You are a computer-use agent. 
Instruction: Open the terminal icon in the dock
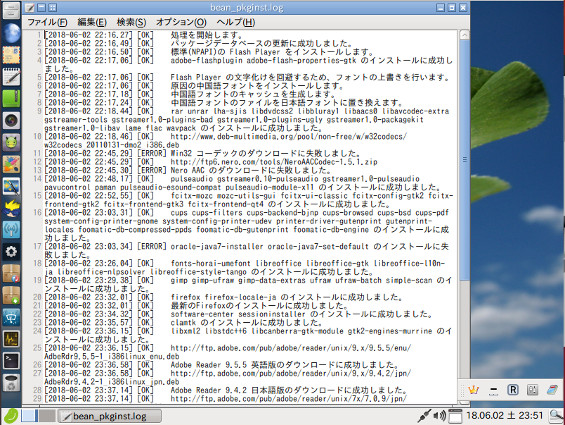click(12, 360)
